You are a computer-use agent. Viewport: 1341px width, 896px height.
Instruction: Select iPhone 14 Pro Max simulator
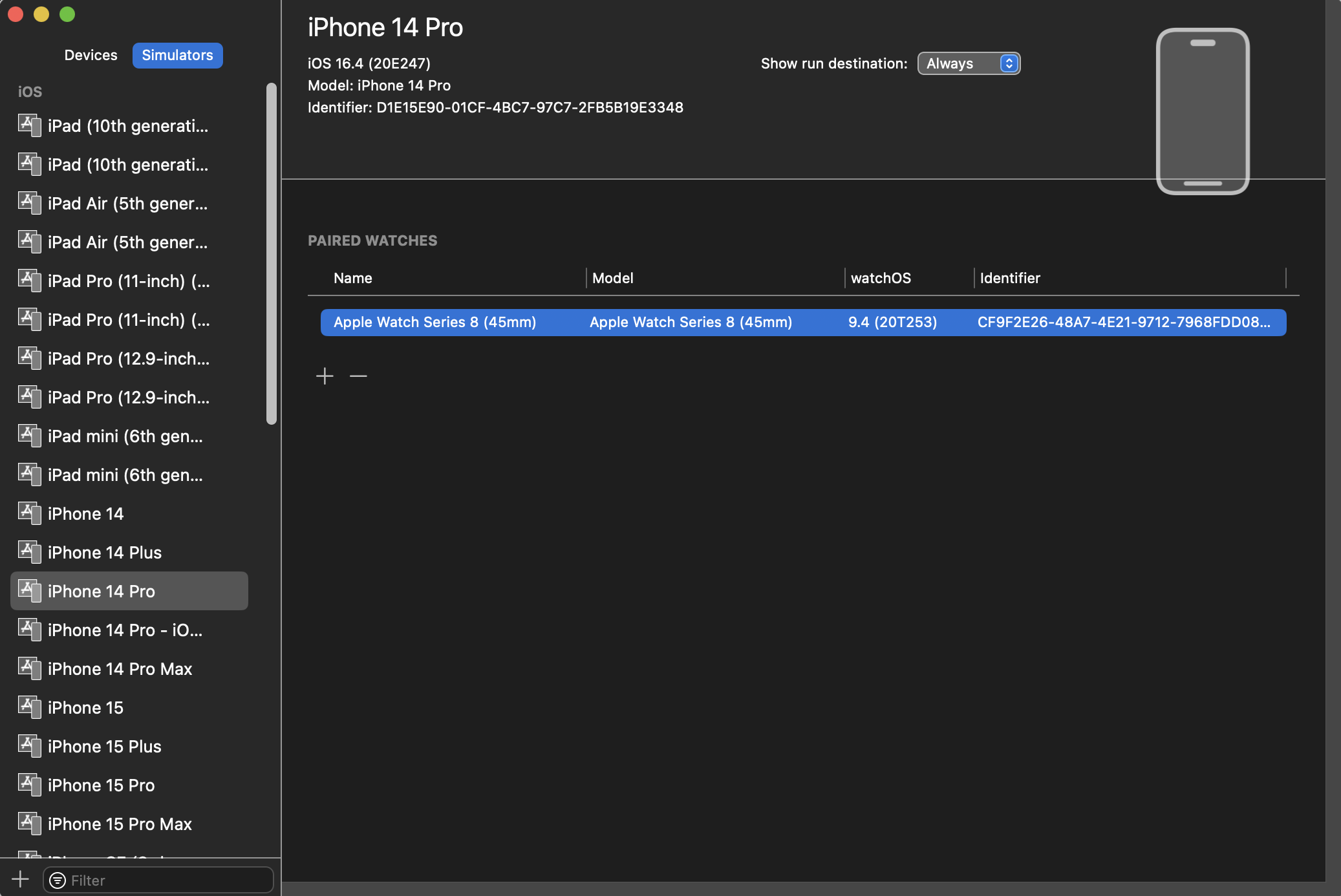coord(120,668)
